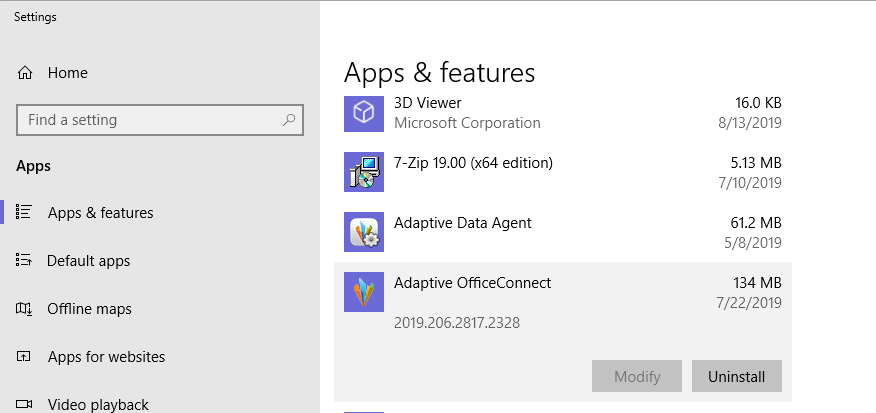
Task: Click the 7-Zip installer icon
Action: pos(364,172)
